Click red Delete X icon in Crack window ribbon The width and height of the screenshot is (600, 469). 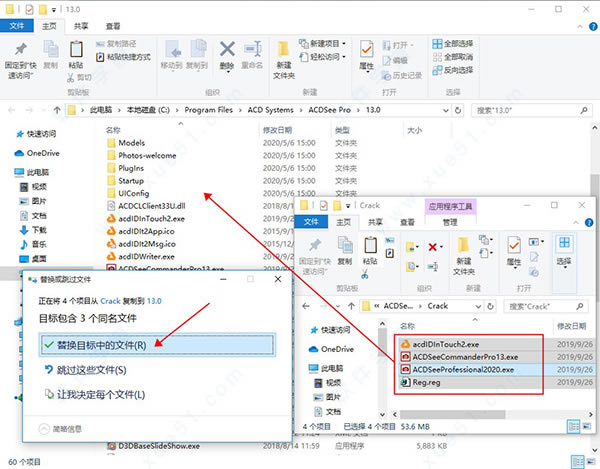[x=432, y=247]
